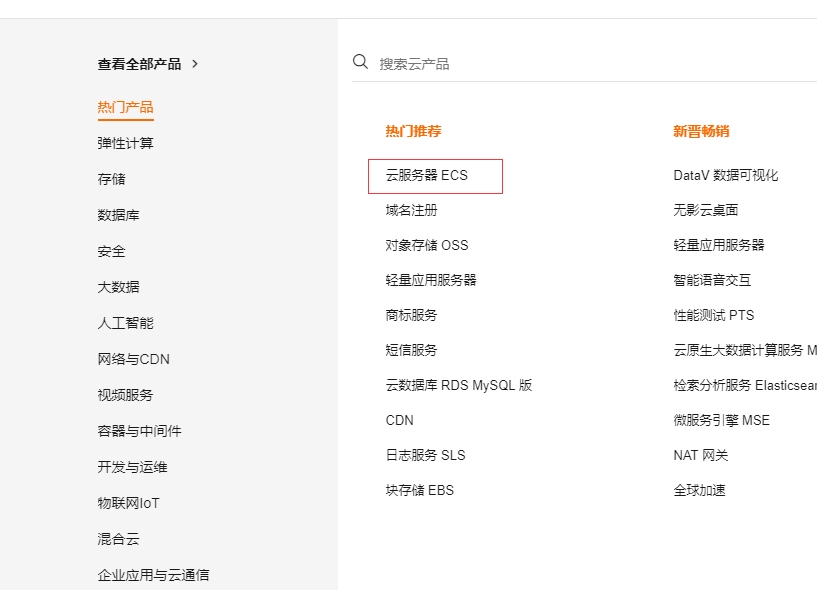The width and height of the screenshot is (817, 590).
Task: Open 日志服务 SLS link
Action: [425, 455]
